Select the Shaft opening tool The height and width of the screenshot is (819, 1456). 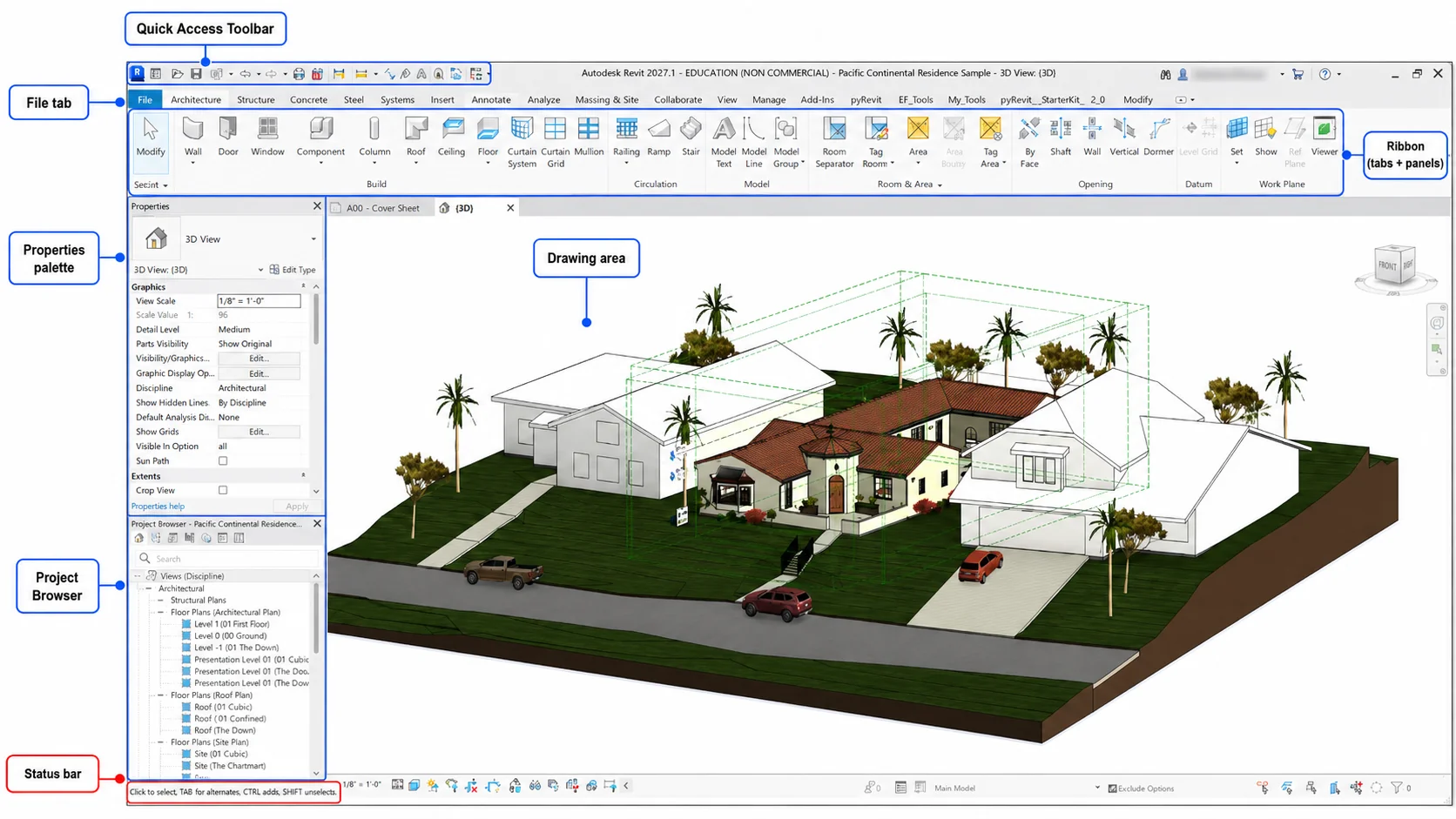coord(1061,138)
